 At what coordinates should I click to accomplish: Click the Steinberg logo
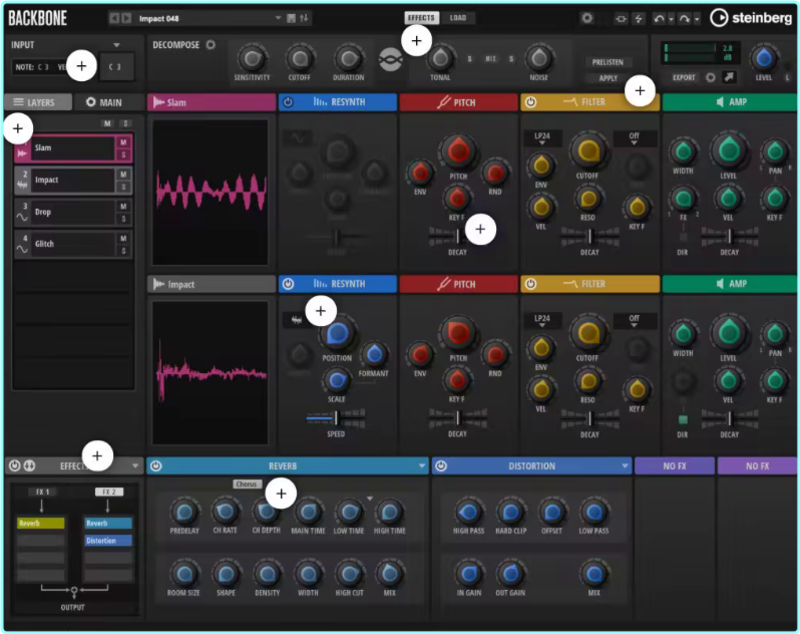point(752,18)
